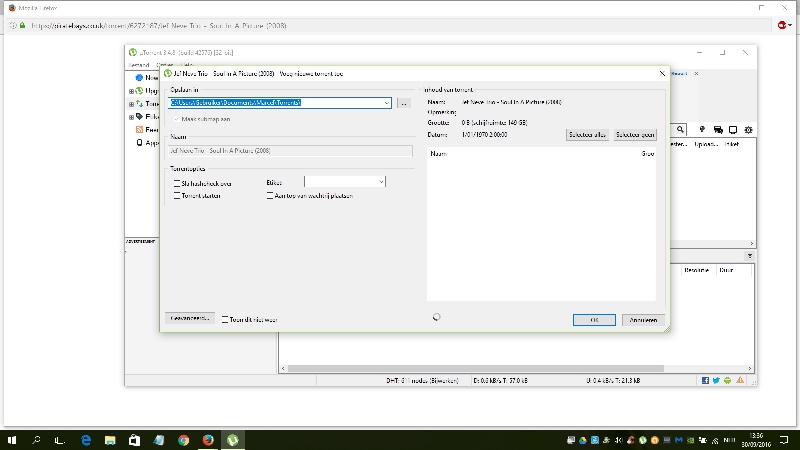
Task: Click the Upgrade uTorrent icon in sidebar
Action: click(x=139, y=90)
